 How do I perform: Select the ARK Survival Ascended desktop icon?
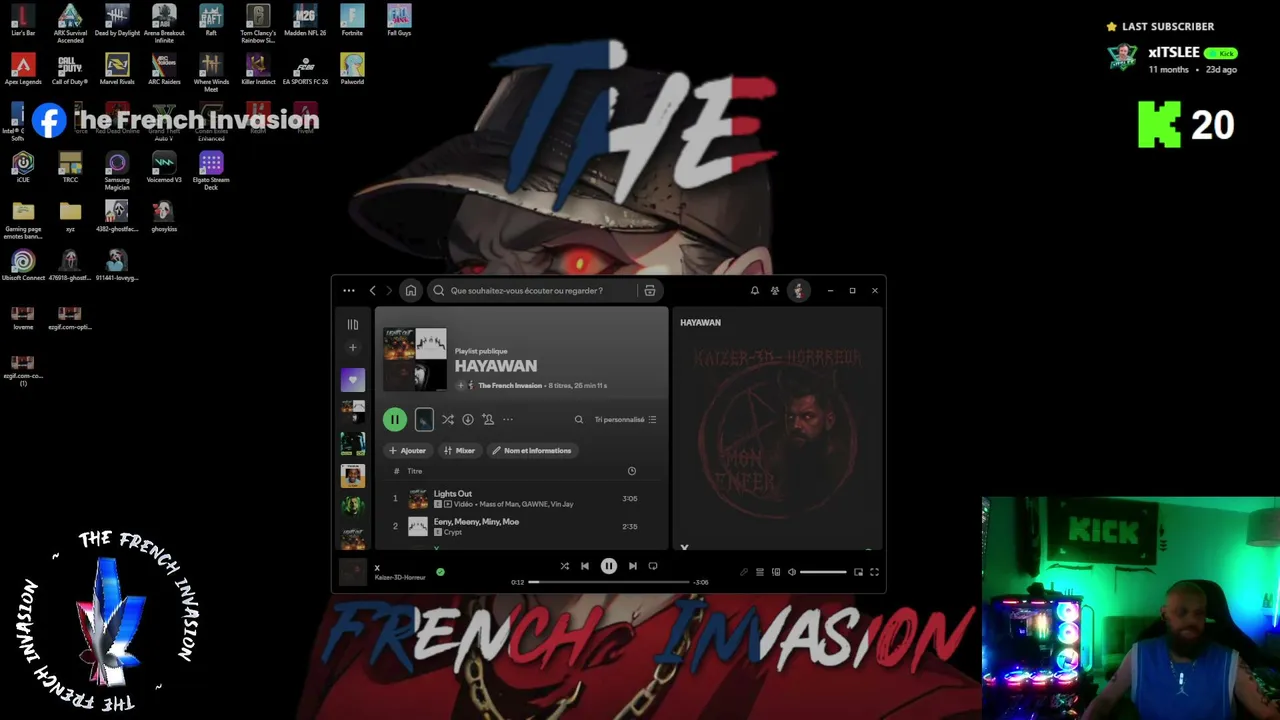point(70,24)
